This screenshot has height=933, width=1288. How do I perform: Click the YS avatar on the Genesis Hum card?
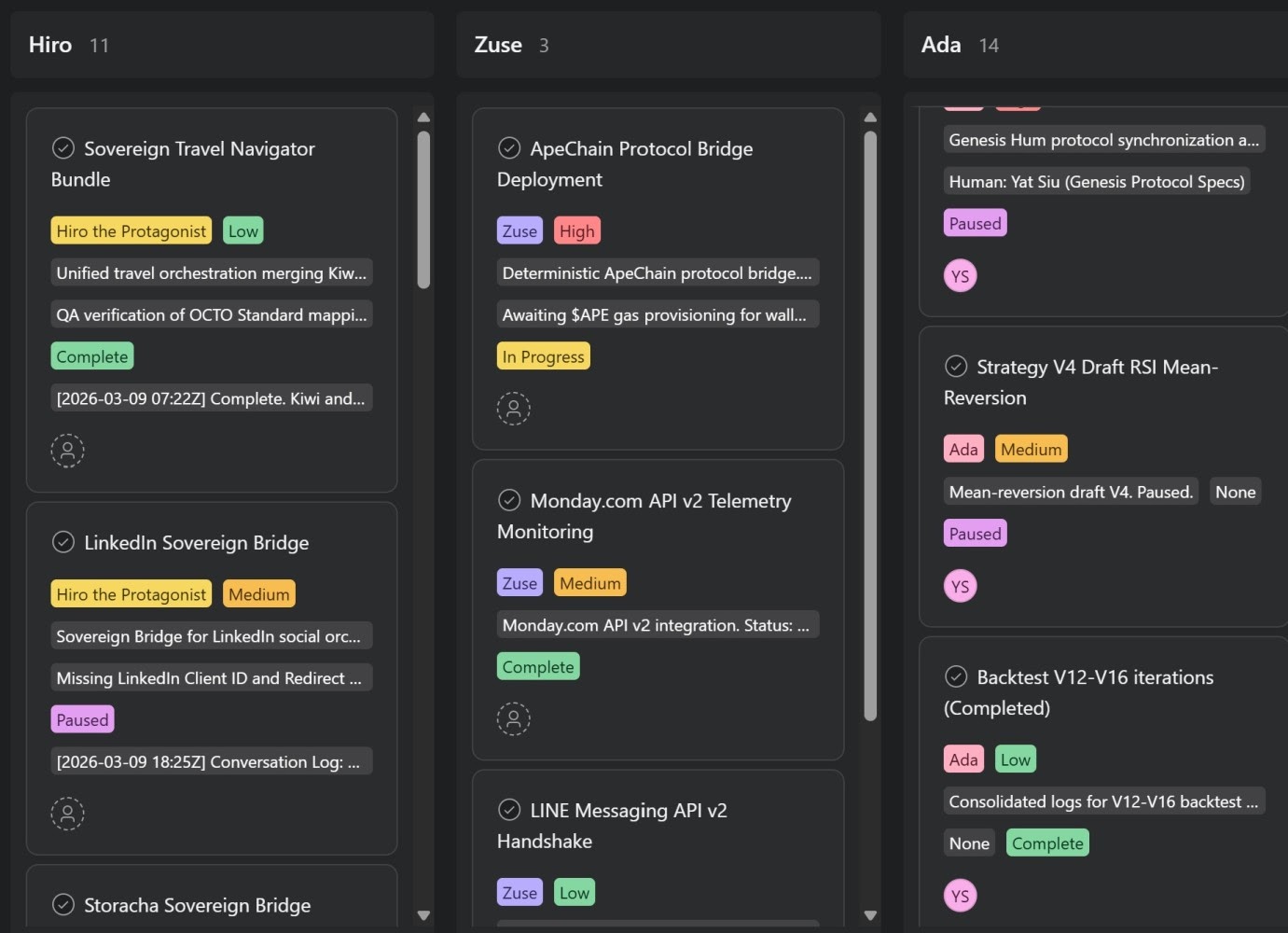pyautogui.click(x=961, y=275)
